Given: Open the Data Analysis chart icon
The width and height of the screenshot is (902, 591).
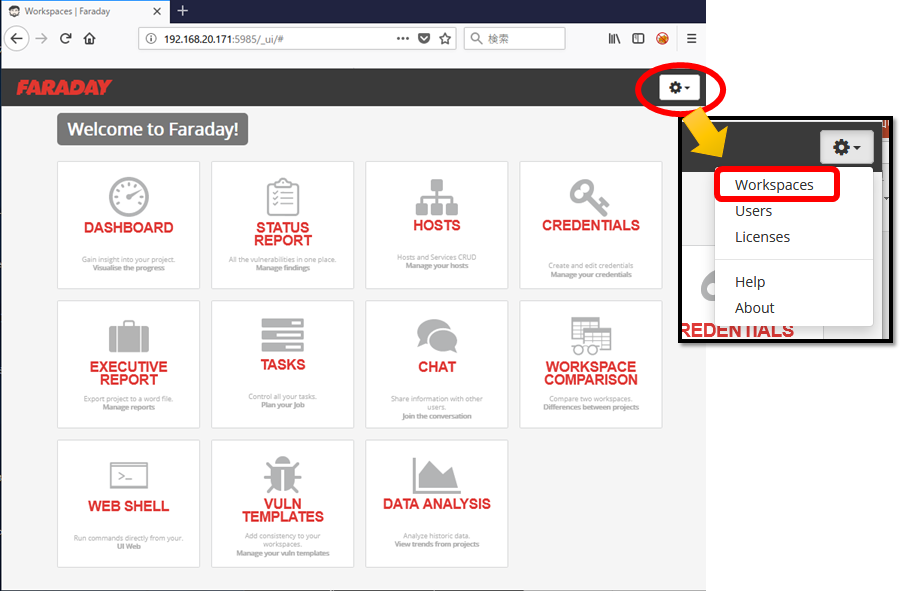Looking at the screenshot, I should click(437, 475).
